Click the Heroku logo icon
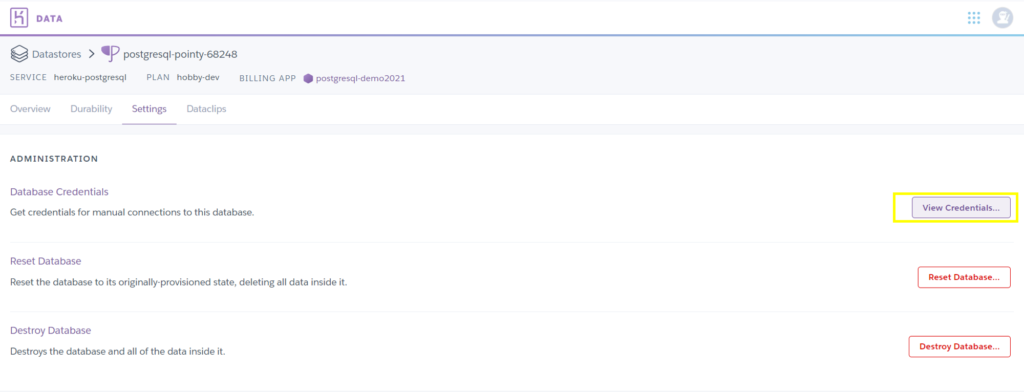1024x392 pixels. tap(19, 18)
